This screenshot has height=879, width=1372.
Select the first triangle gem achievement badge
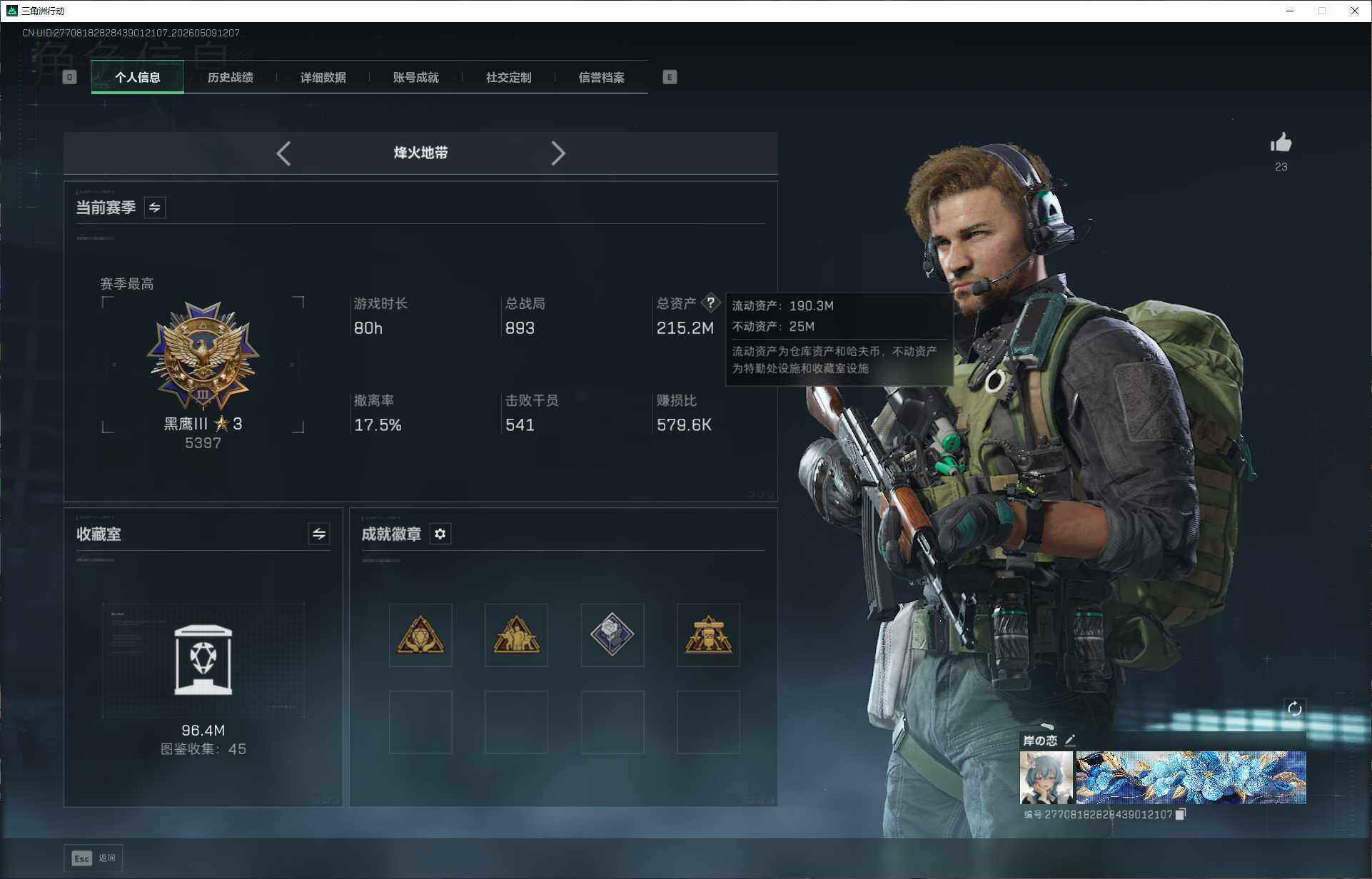point(420,635)
